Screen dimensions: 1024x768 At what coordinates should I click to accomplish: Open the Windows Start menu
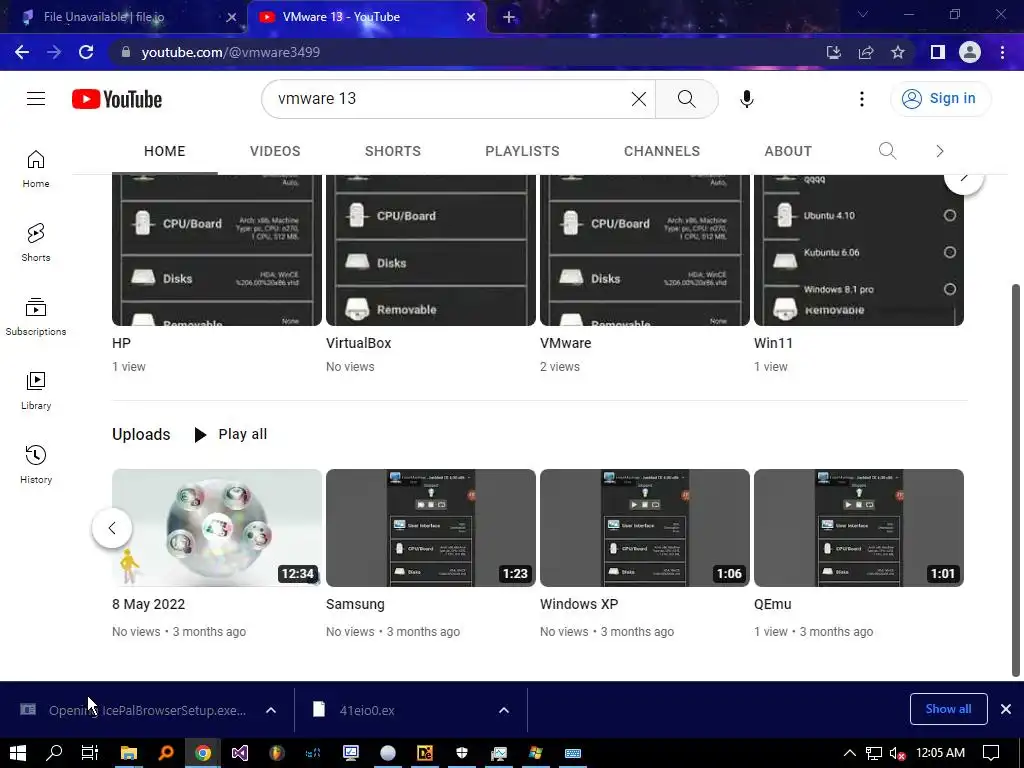point(18,753)
